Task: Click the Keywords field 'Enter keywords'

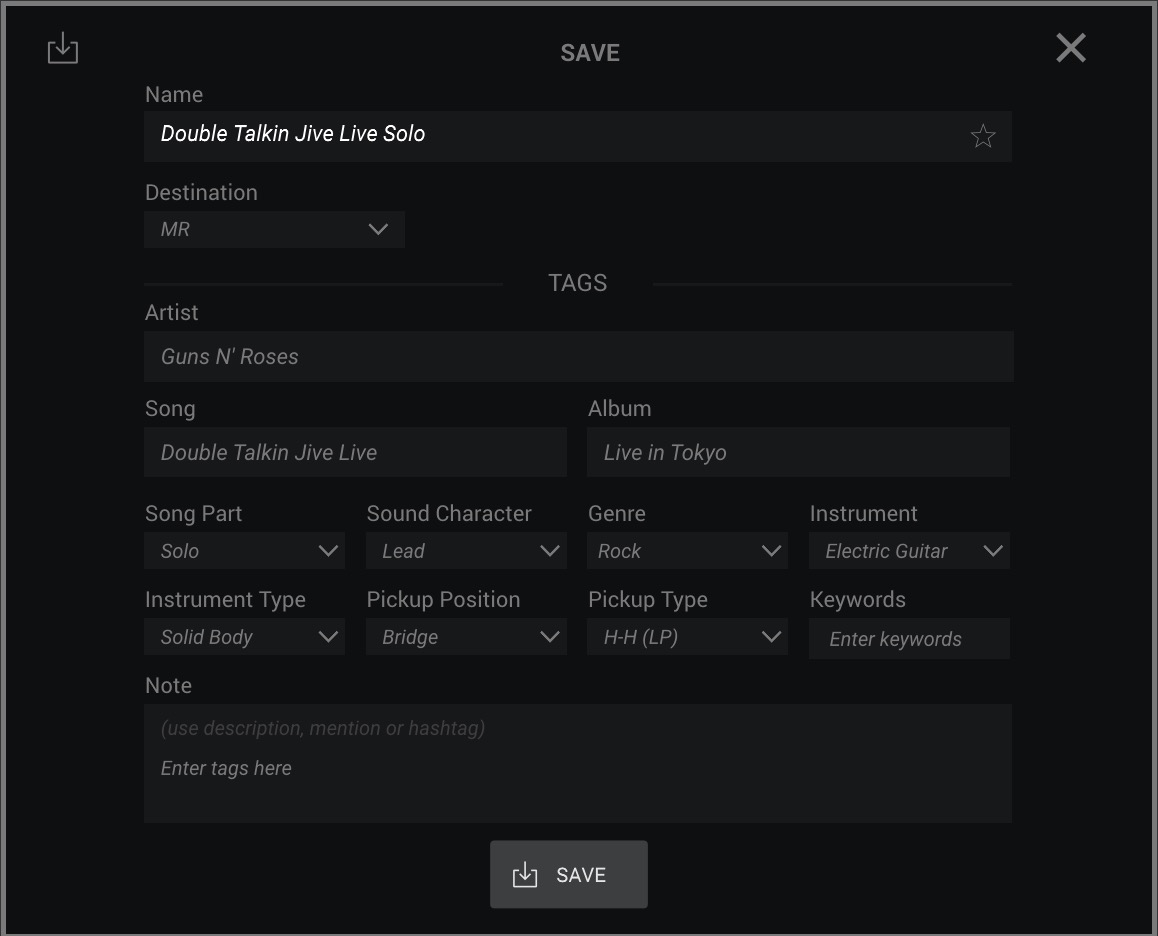Action: pyautogui.click(x=909, y=639)
